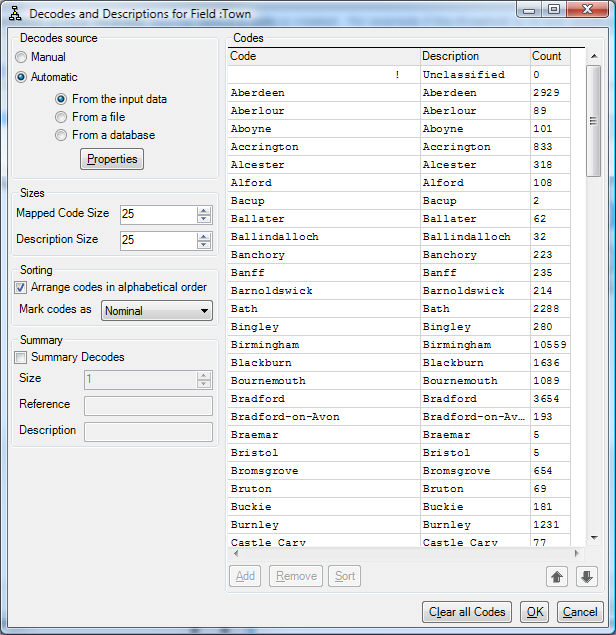Select the Braemar code cell
616x635 pixels.
324,435
